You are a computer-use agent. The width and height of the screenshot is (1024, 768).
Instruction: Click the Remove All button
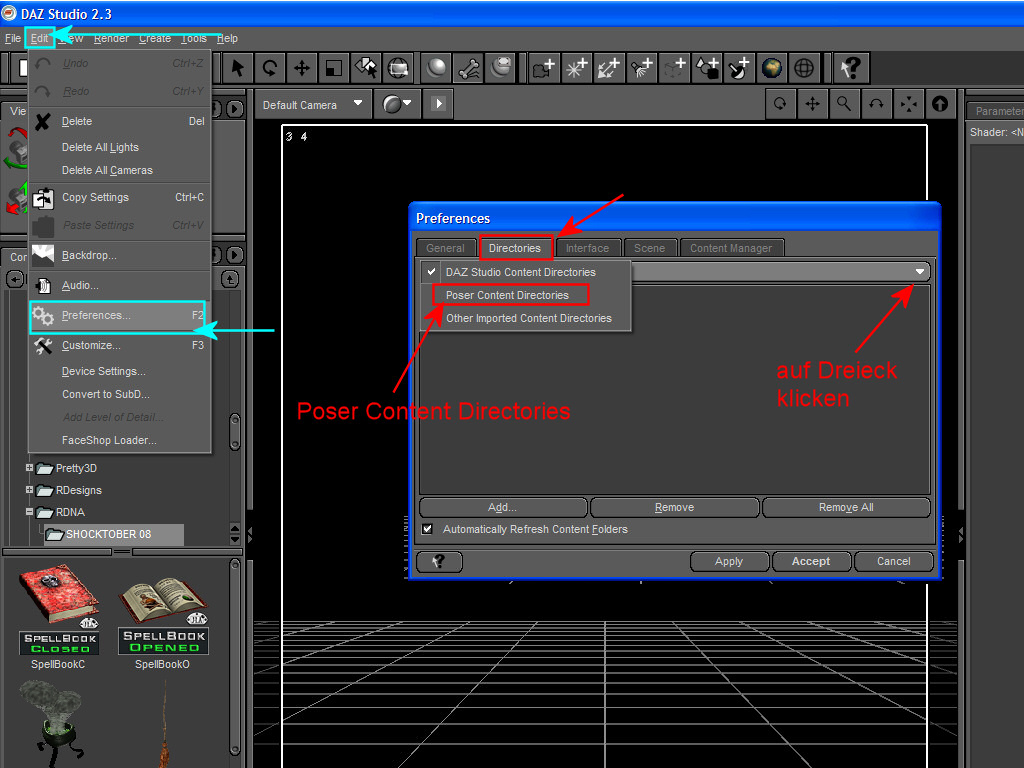pos(846,507)
